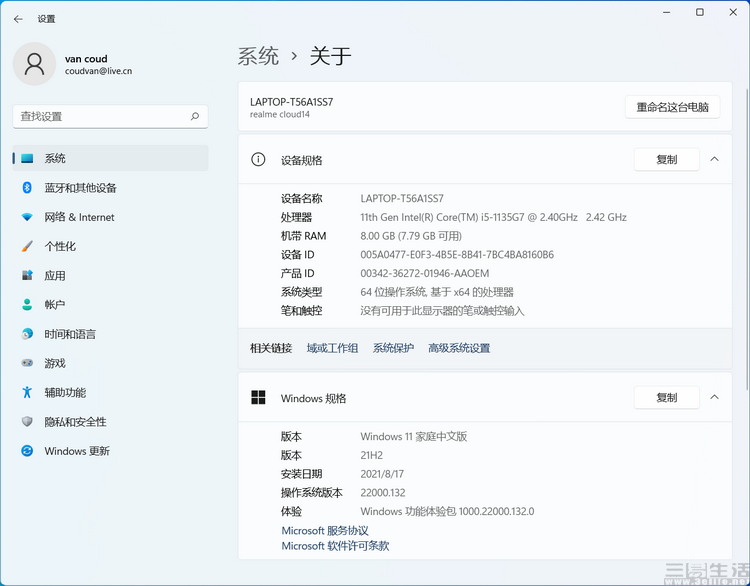The height and width of the screenshot is (586, 750).
Task: Open Microsoft 服务协议 link
Action: (325, 531)
